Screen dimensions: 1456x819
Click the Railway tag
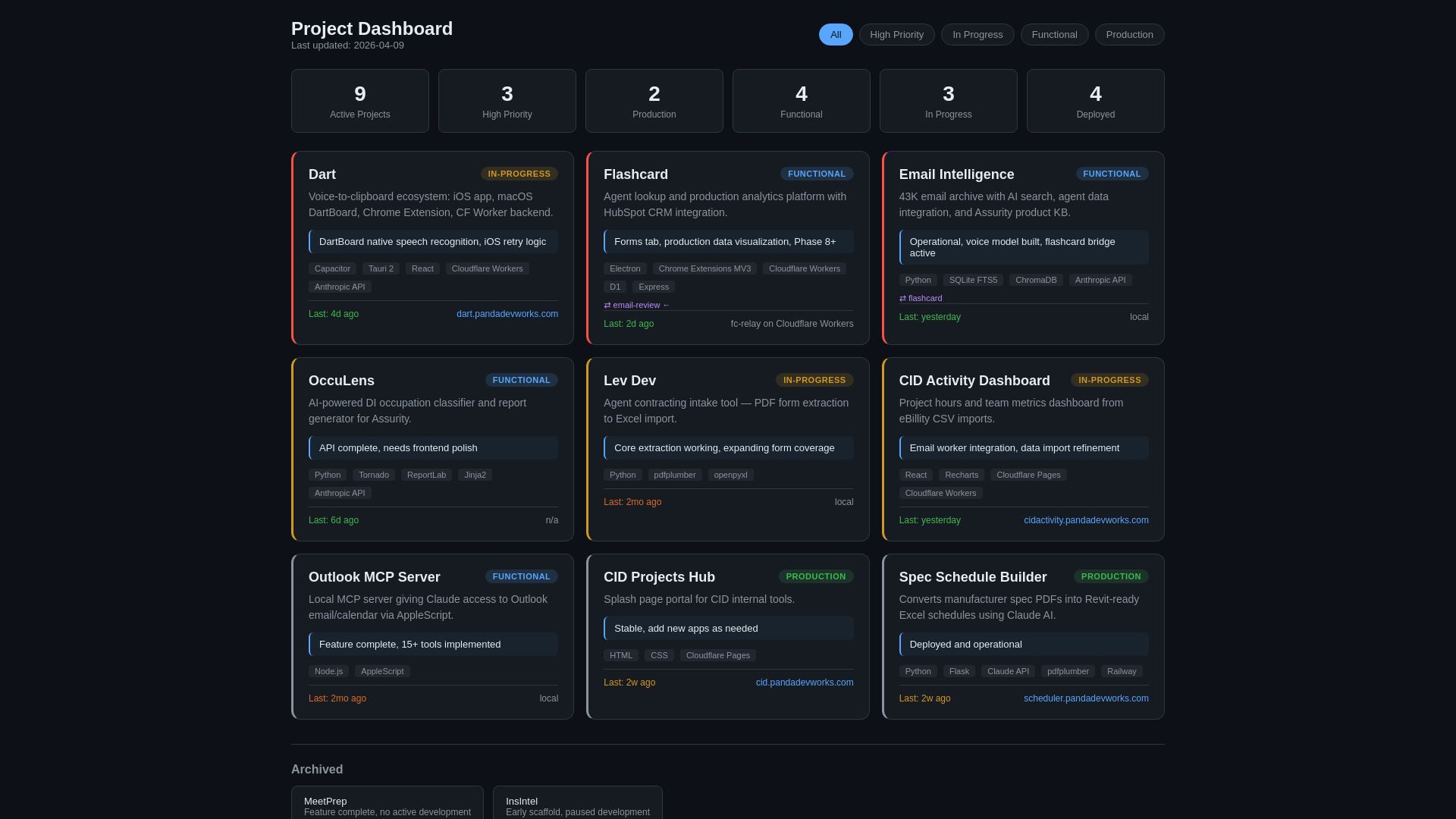pos(1122,671)
